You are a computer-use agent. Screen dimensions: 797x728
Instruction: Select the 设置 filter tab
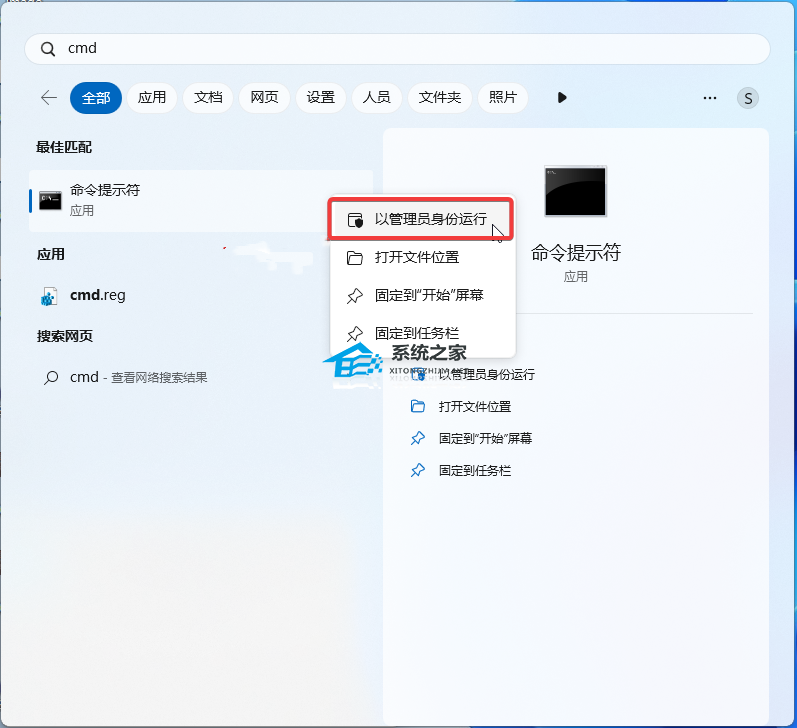321,97
